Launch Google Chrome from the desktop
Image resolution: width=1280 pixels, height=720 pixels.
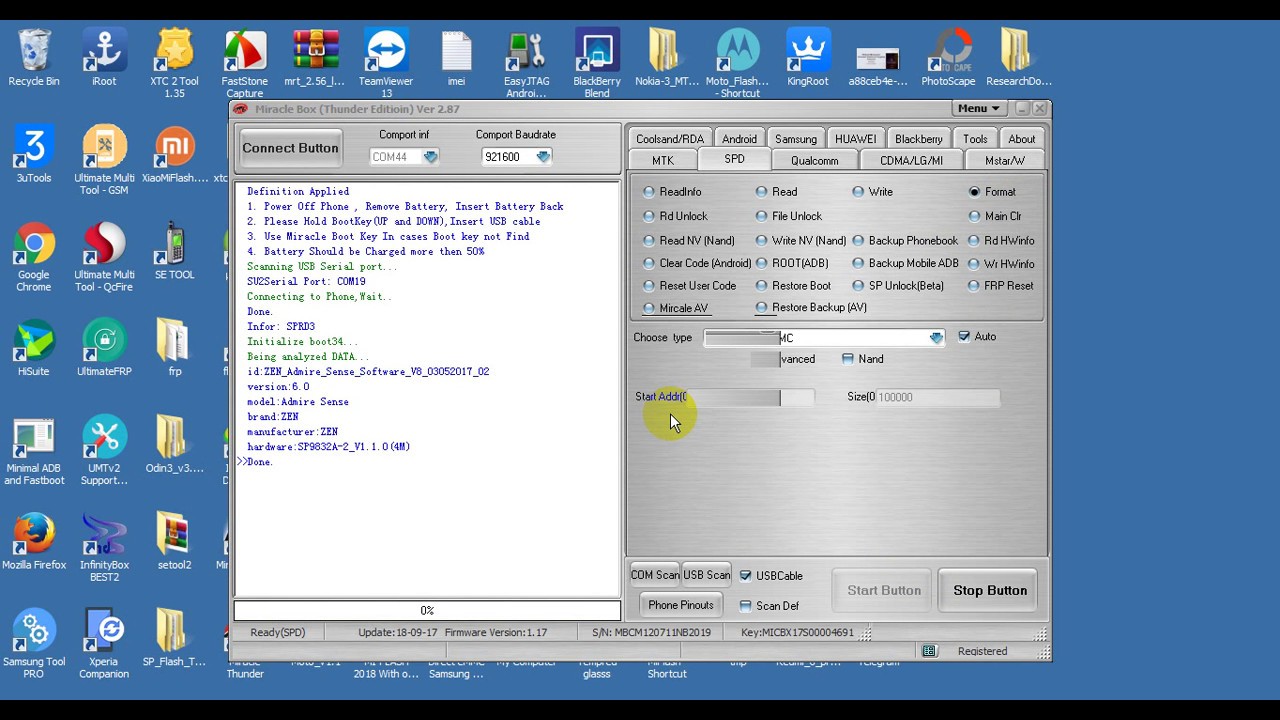click(34, 256)
